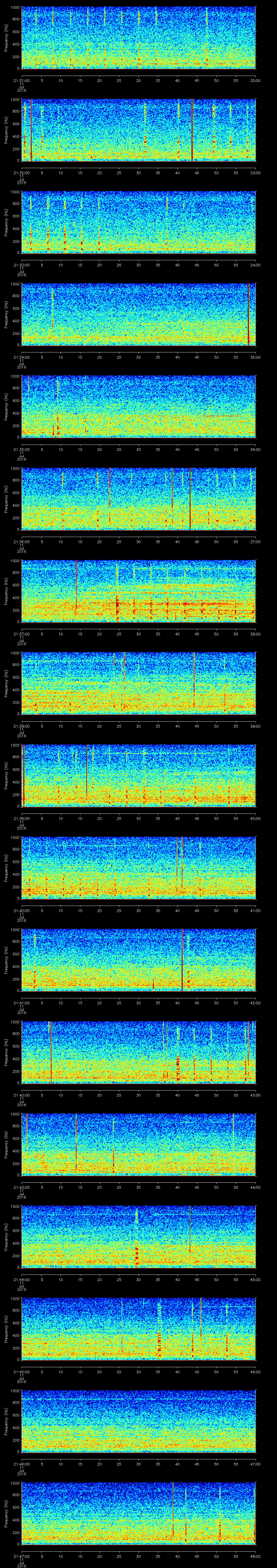Click the 32:00 end-of-axis time label
This screenshot has height=1568, width=277.
click(255, 80)
